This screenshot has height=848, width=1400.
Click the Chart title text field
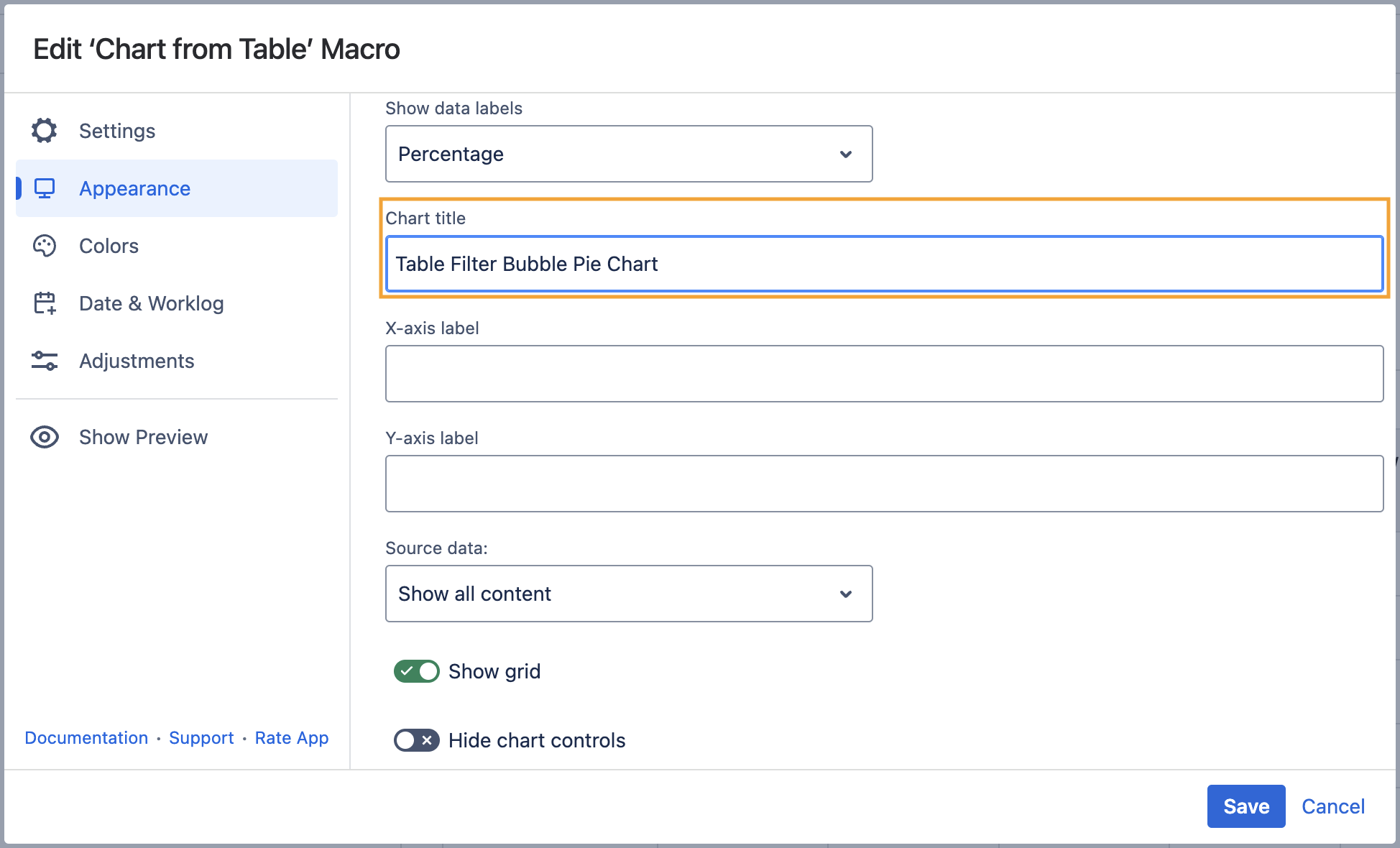click(x=884, y=264)
